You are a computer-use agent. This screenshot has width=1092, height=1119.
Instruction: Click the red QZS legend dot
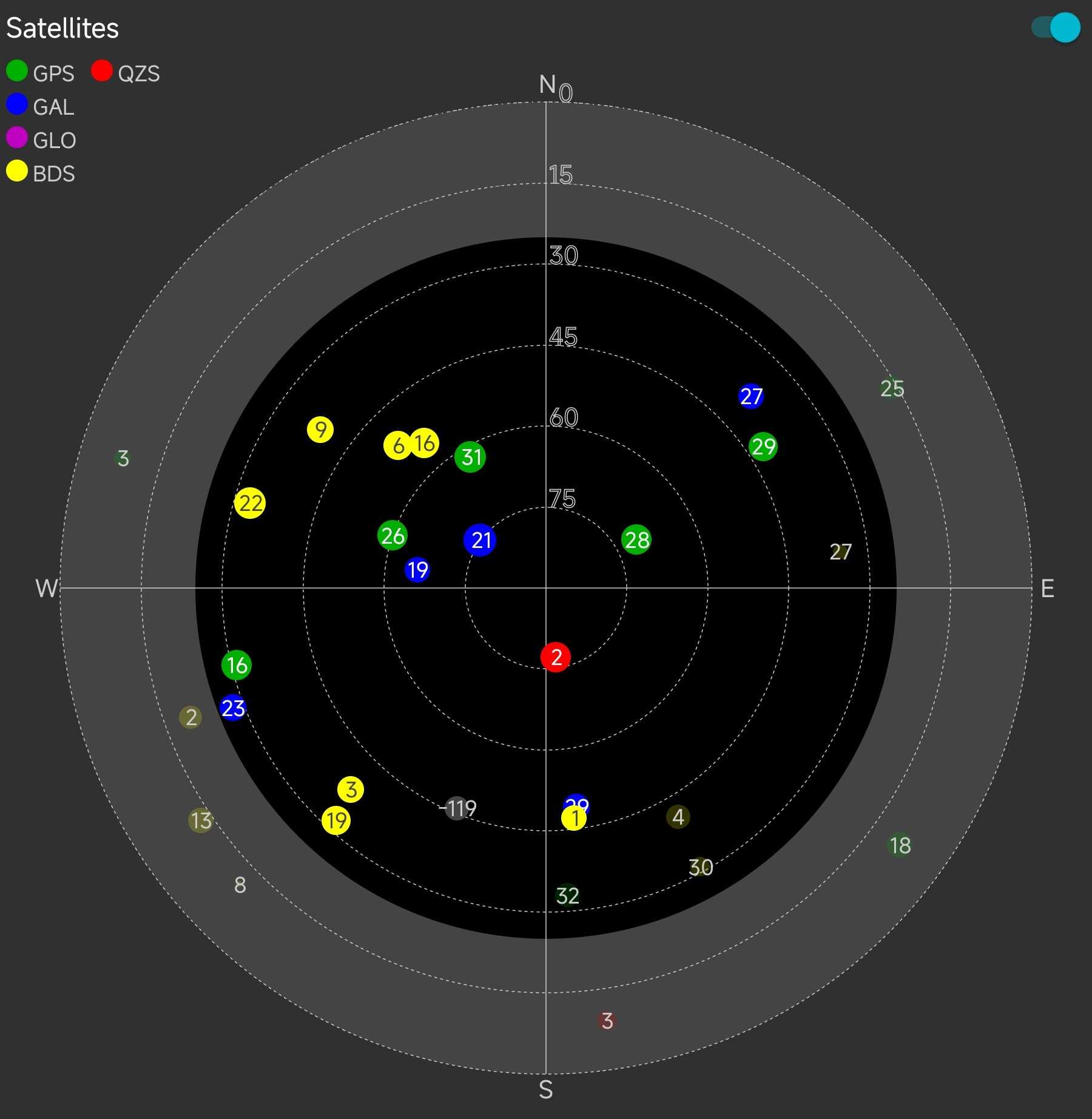[x=102, y=71]
